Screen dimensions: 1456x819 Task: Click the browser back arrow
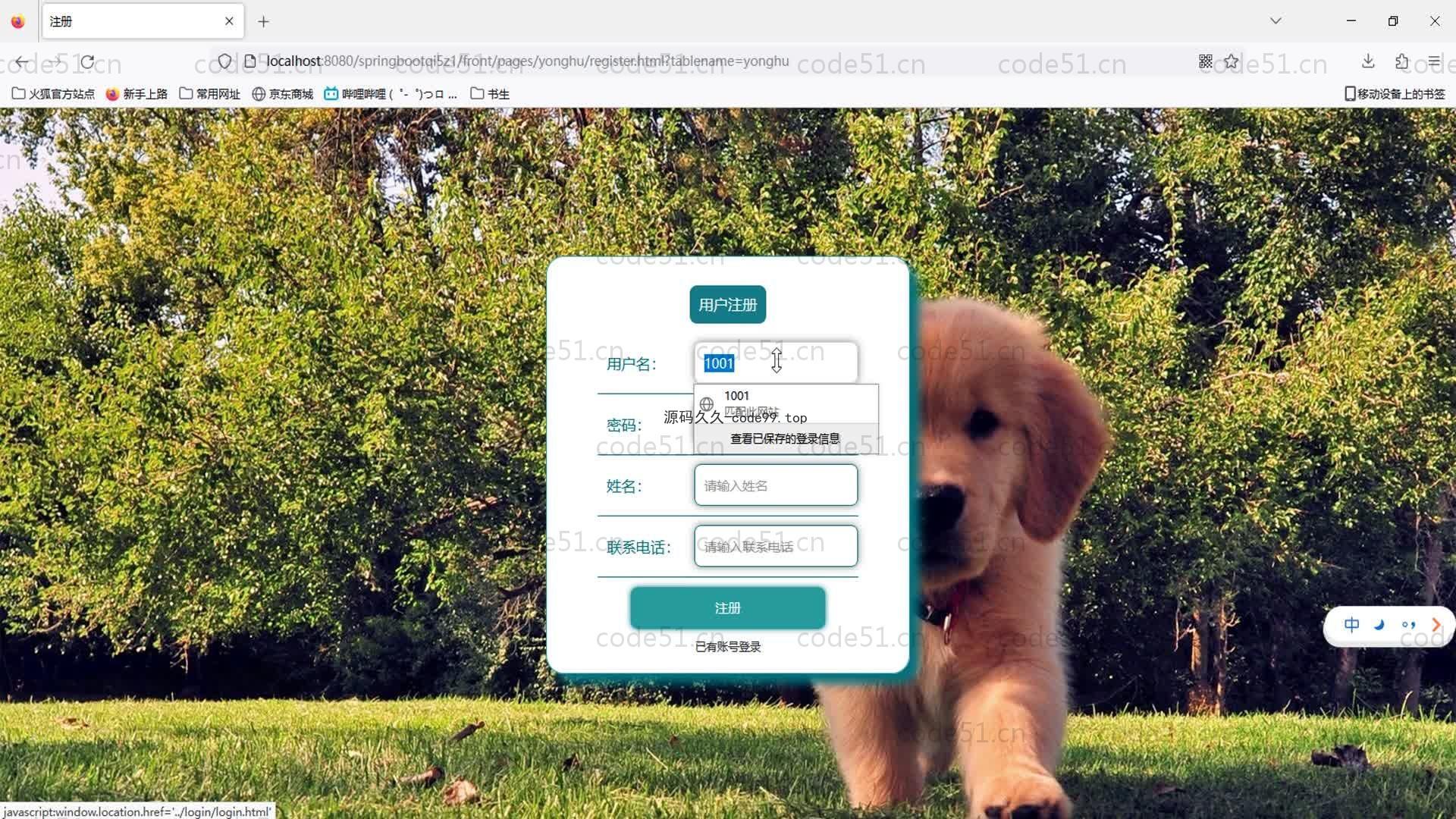22,61
